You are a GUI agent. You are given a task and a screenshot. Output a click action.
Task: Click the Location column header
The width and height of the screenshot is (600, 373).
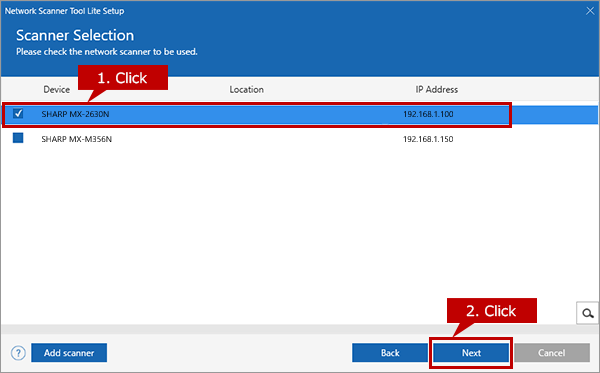coord(246,90)
